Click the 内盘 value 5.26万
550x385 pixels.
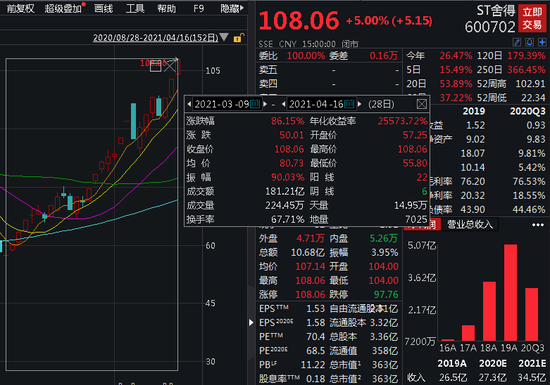click(x=384, y=238)
